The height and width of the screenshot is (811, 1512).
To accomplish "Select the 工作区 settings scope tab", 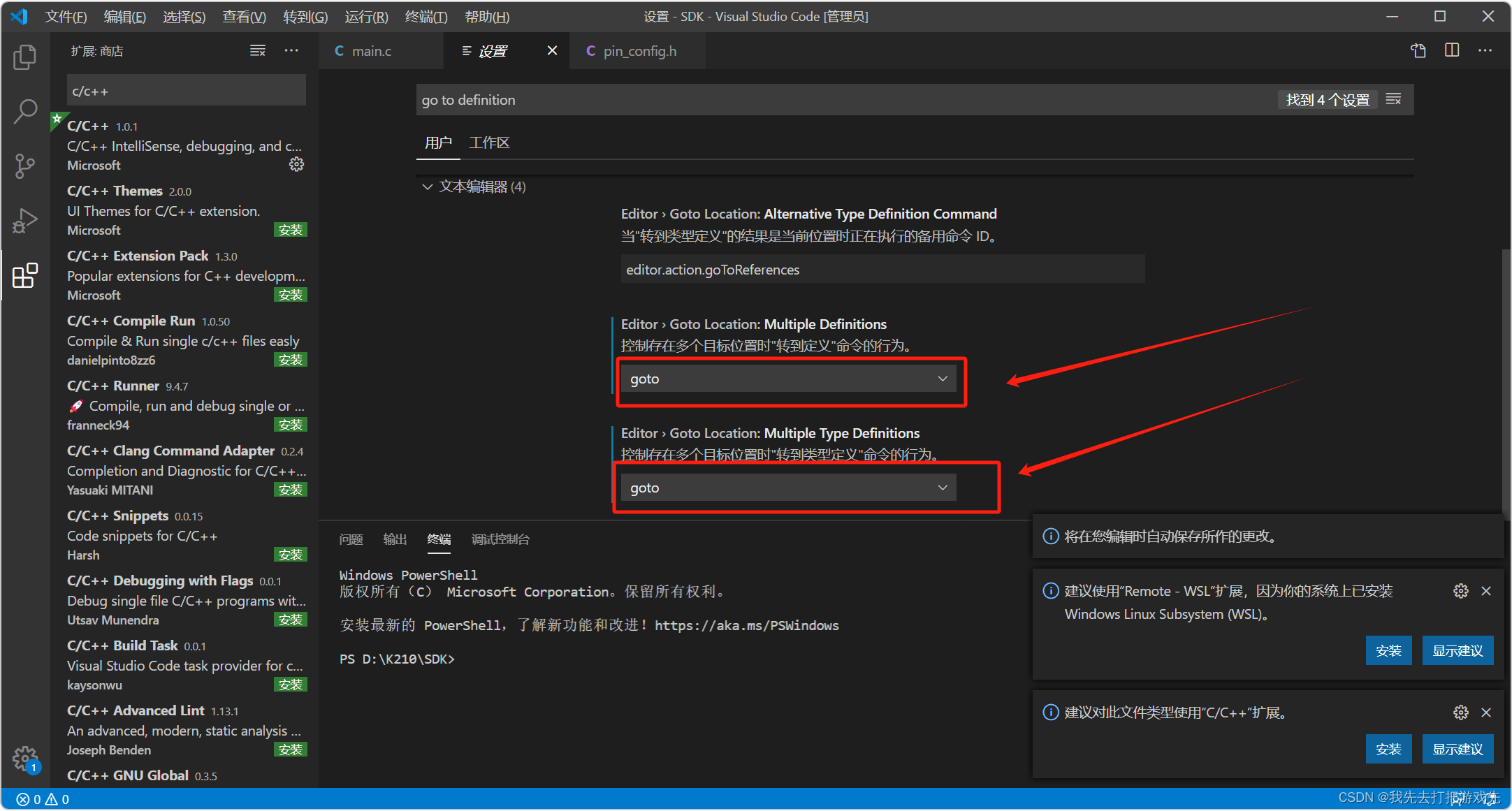I will (489, 143).
